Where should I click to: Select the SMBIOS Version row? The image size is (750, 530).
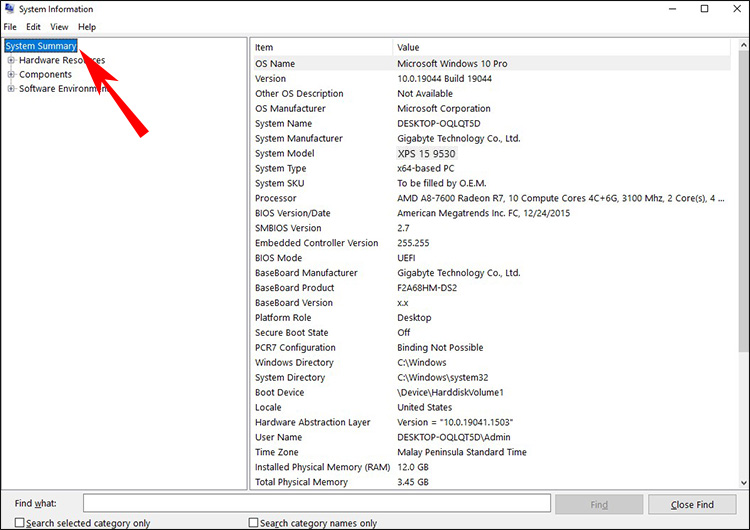(491, 228)
